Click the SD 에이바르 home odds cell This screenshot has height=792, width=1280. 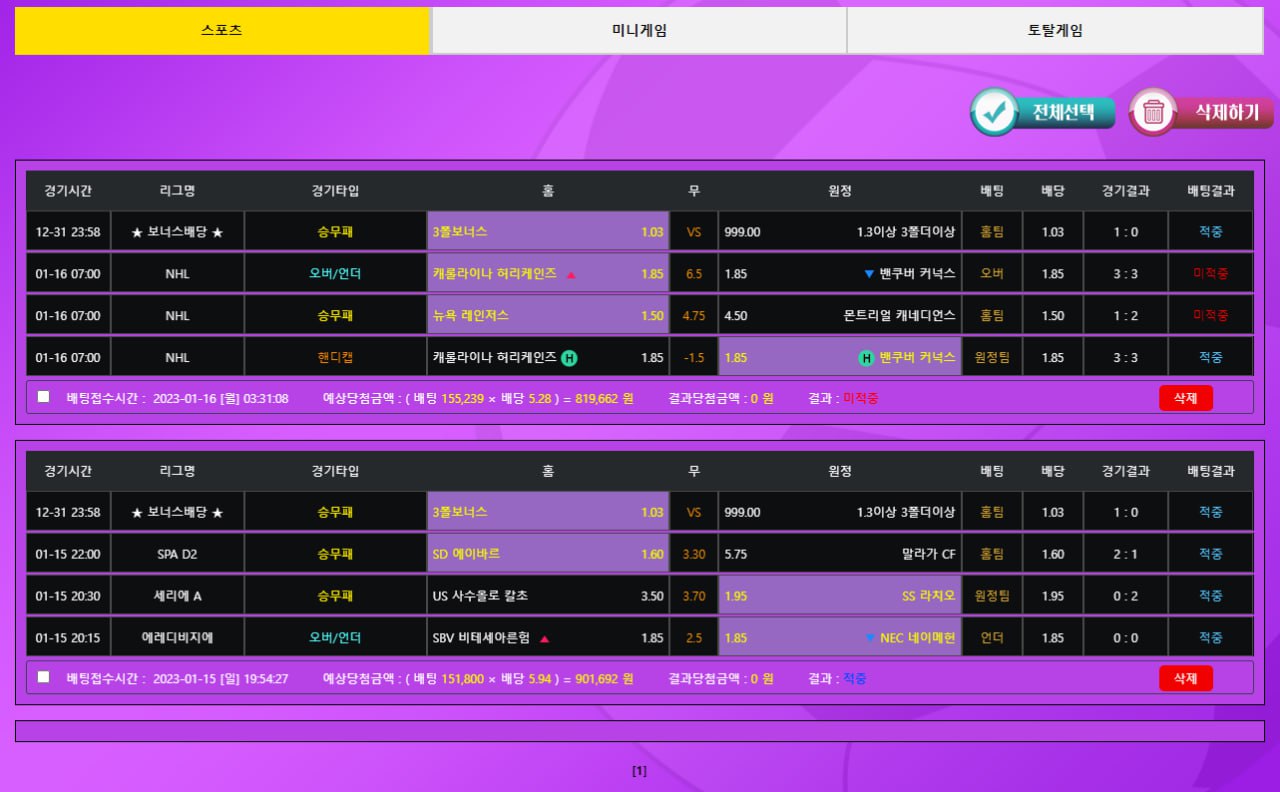coord(548,554)
